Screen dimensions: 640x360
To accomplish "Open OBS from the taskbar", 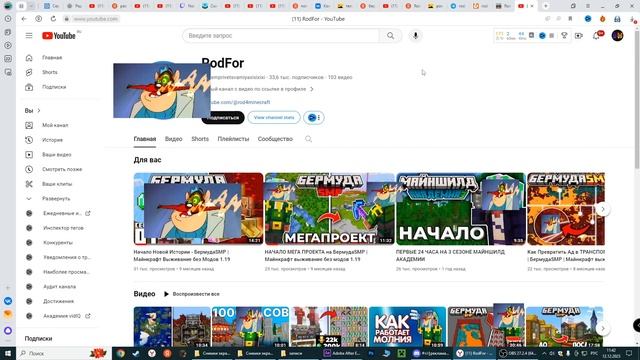I will click(x=518, y=353).
